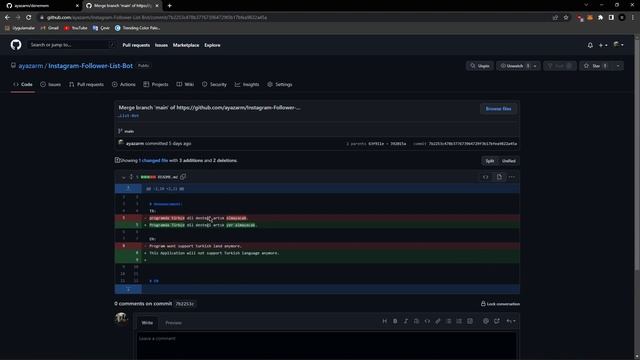Open the main branch link

(129, 131)
